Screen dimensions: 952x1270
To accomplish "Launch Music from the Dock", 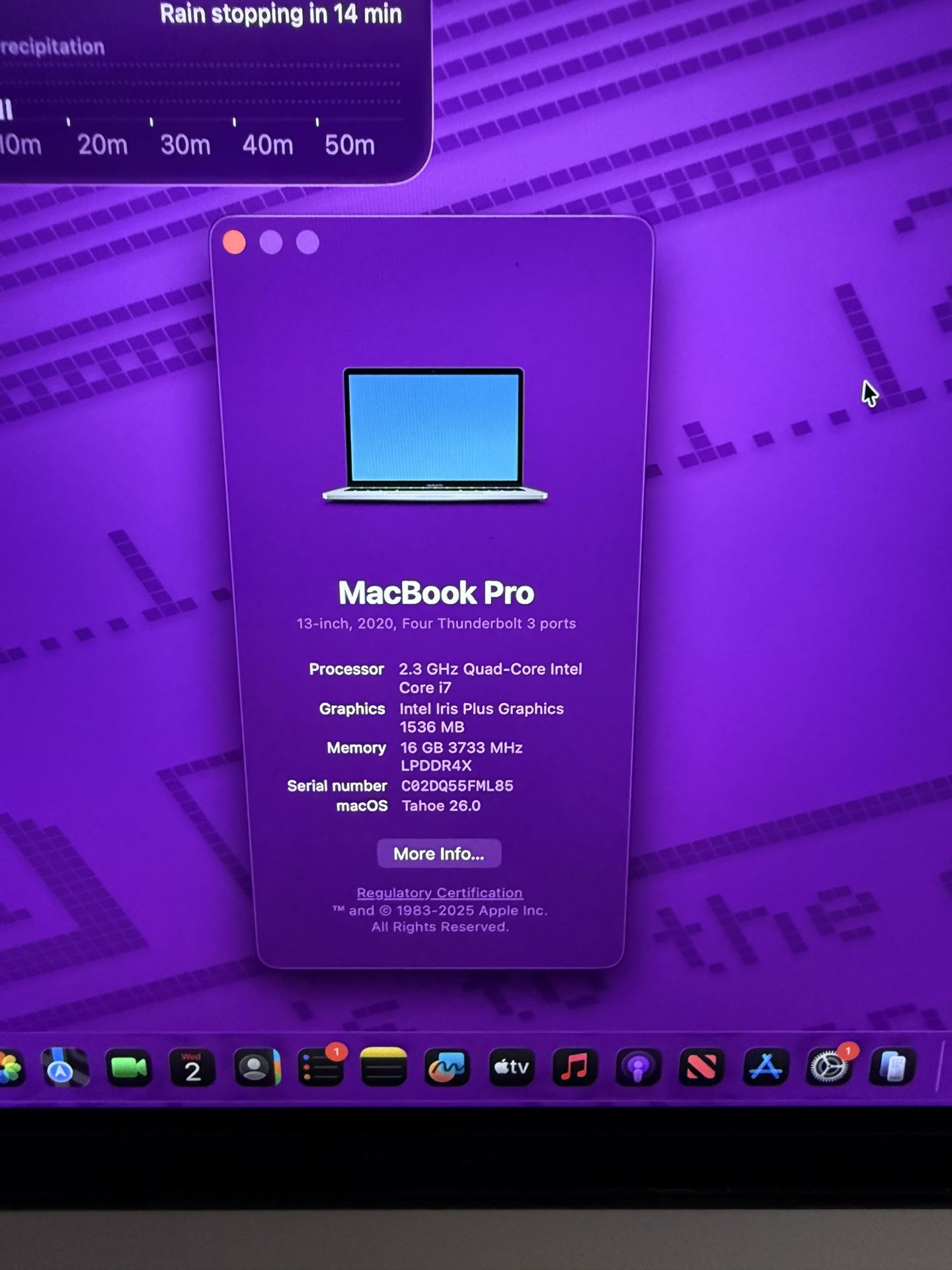I will pos(575,1067).
